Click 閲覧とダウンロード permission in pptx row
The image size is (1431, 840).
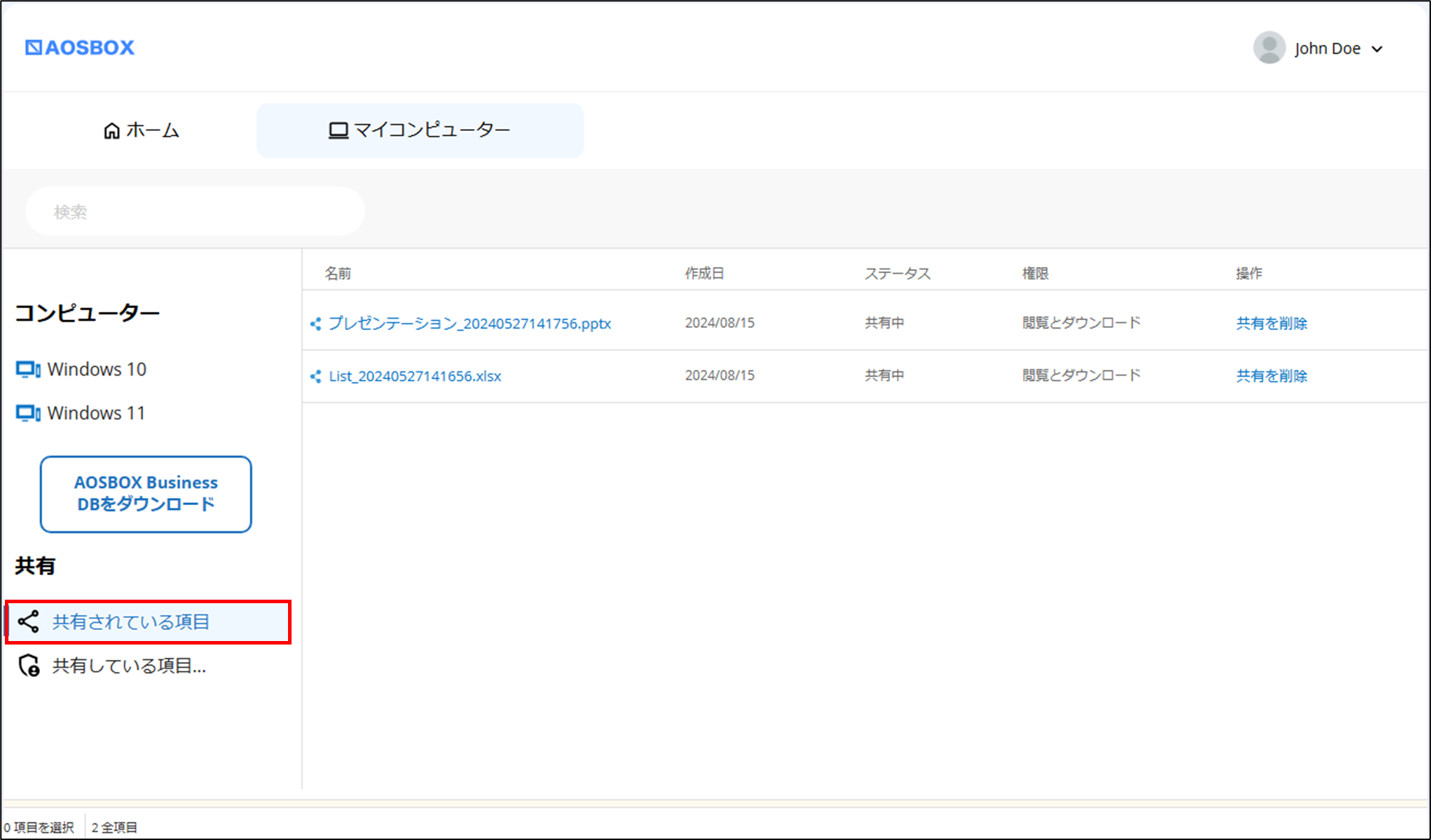(x=1081, y=323)
